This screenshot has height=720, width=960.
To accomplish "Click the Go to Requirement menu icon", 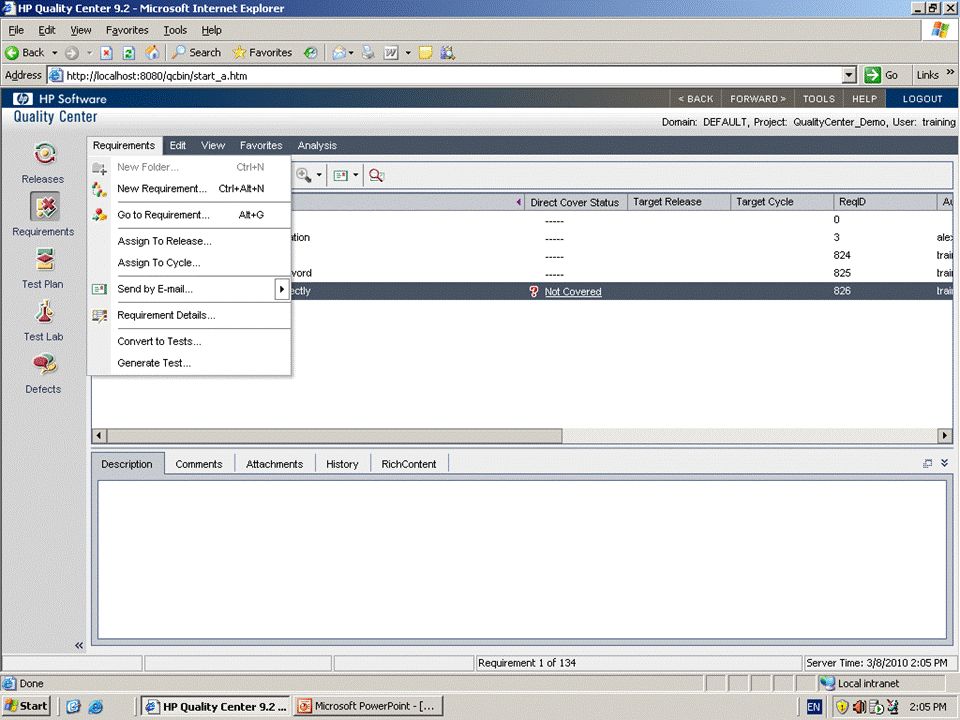I will [x=99, y=215].
